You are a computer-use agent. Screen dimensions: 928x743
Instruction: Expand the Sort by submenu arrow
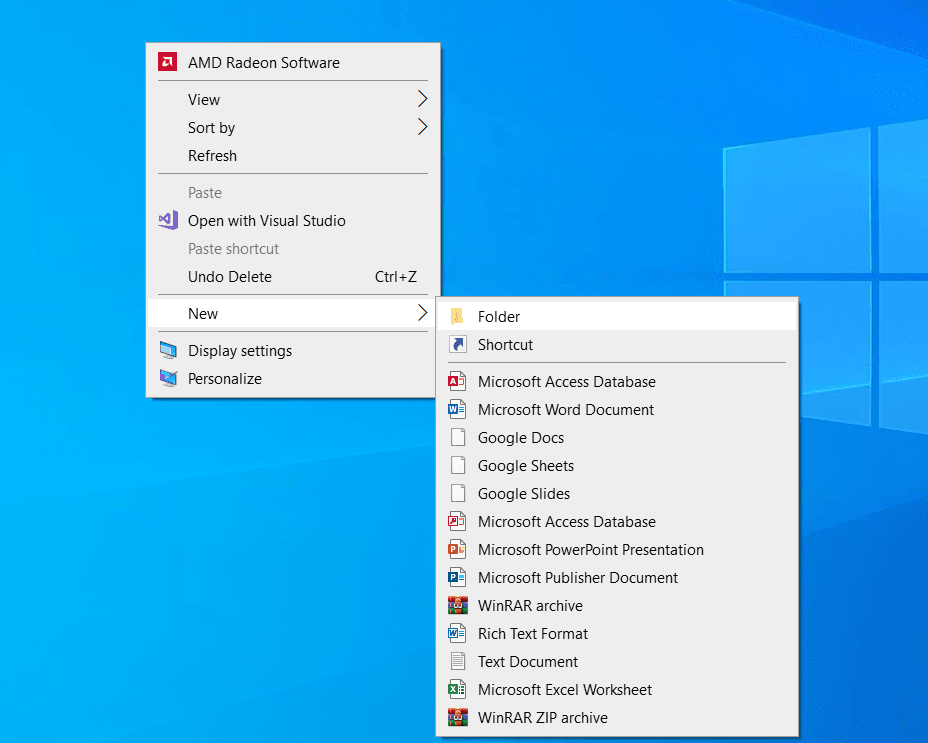[x=422, y=126]
